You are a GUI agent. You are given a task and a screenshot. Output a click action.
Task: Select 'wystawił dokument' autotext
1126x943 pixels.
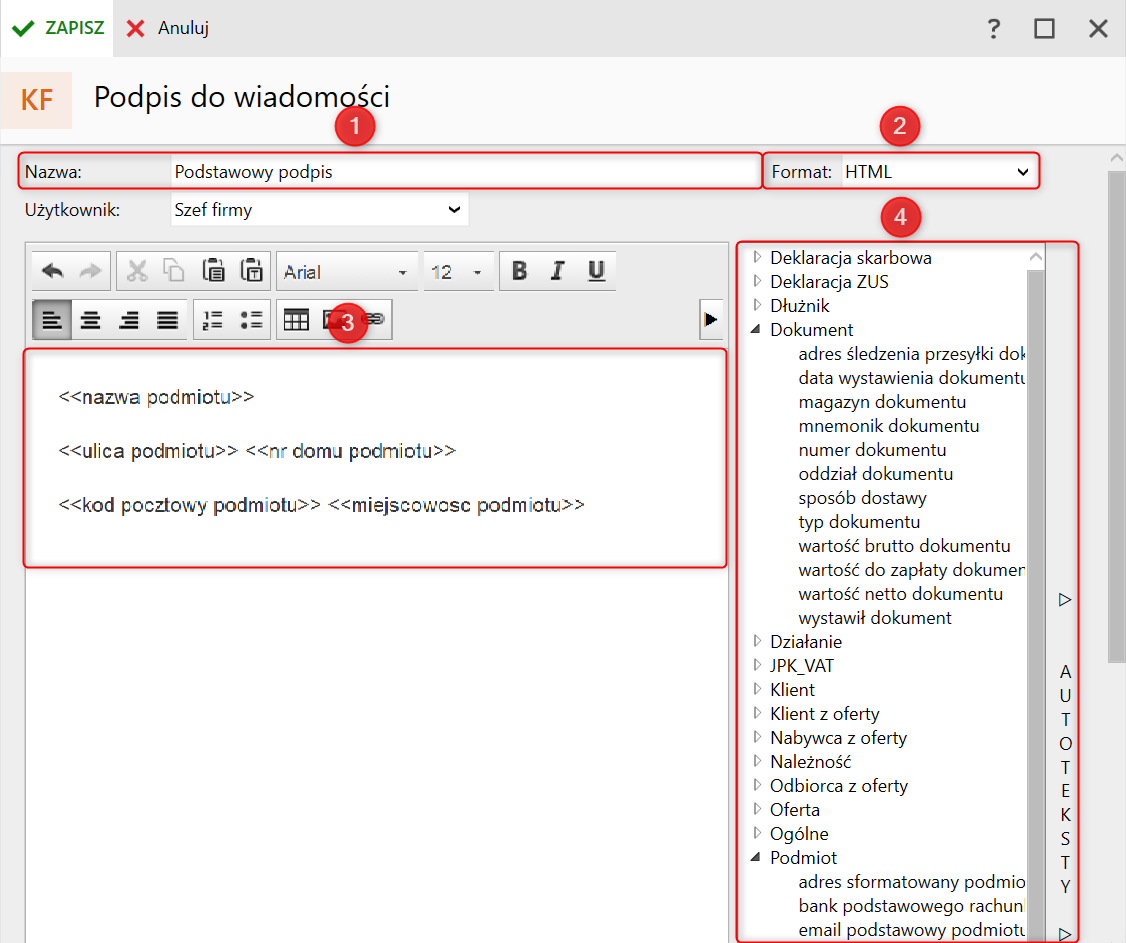pos(875,618)
